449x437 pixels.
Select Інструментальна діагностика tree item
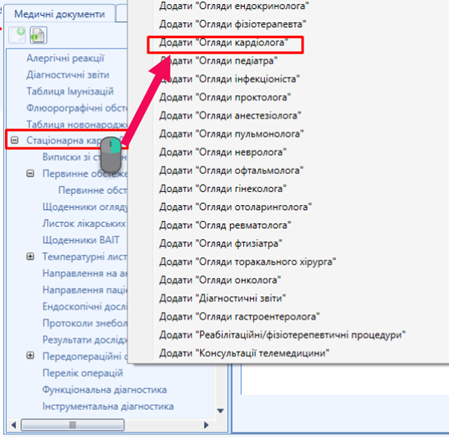point(108,406)
